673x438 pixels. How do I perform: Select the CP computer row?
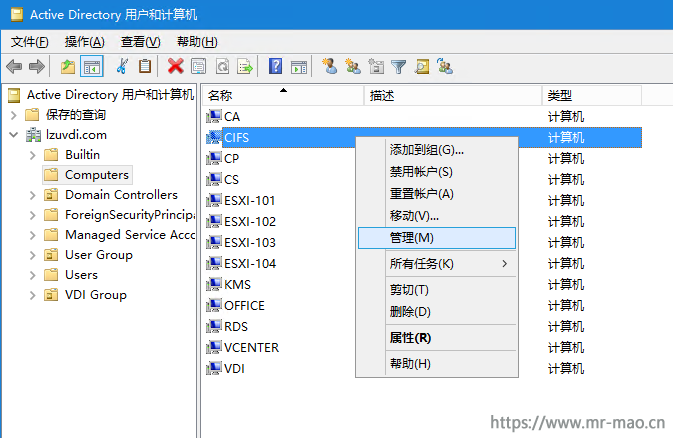[423, 158]
